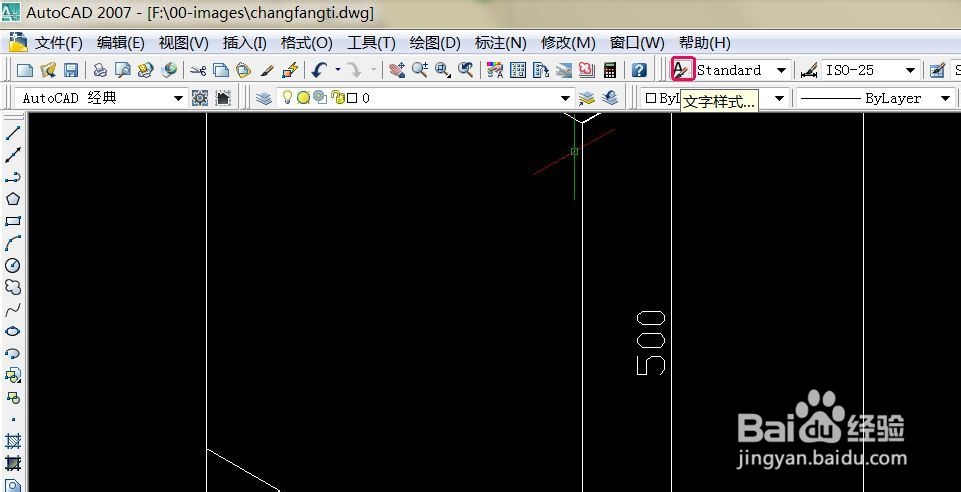This screenshot has width=961, height=492.
Task: Click Make Object's Layer Current icon
Action: click(587, 98)
